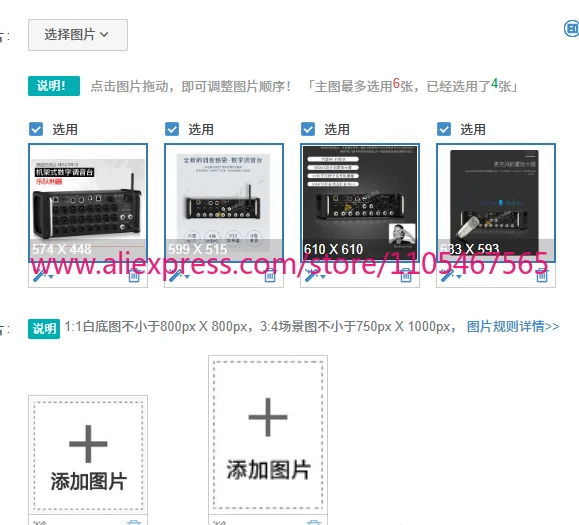Screen dimensions: 579x525
Task: Delete the 574 X 448 image with trash icon
Action: 134,276
